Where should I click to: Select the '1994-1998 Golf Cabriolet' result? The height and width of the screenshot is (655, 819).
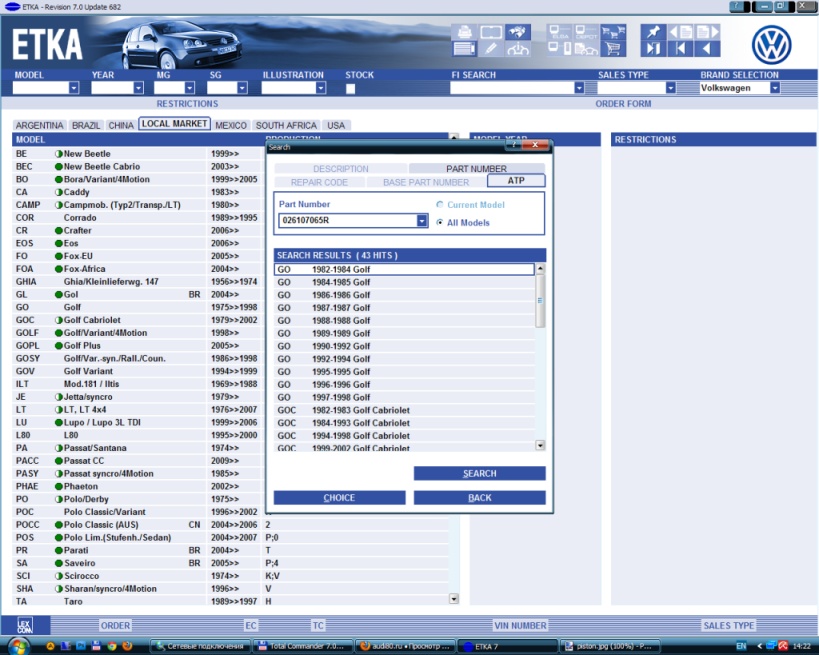404,436
